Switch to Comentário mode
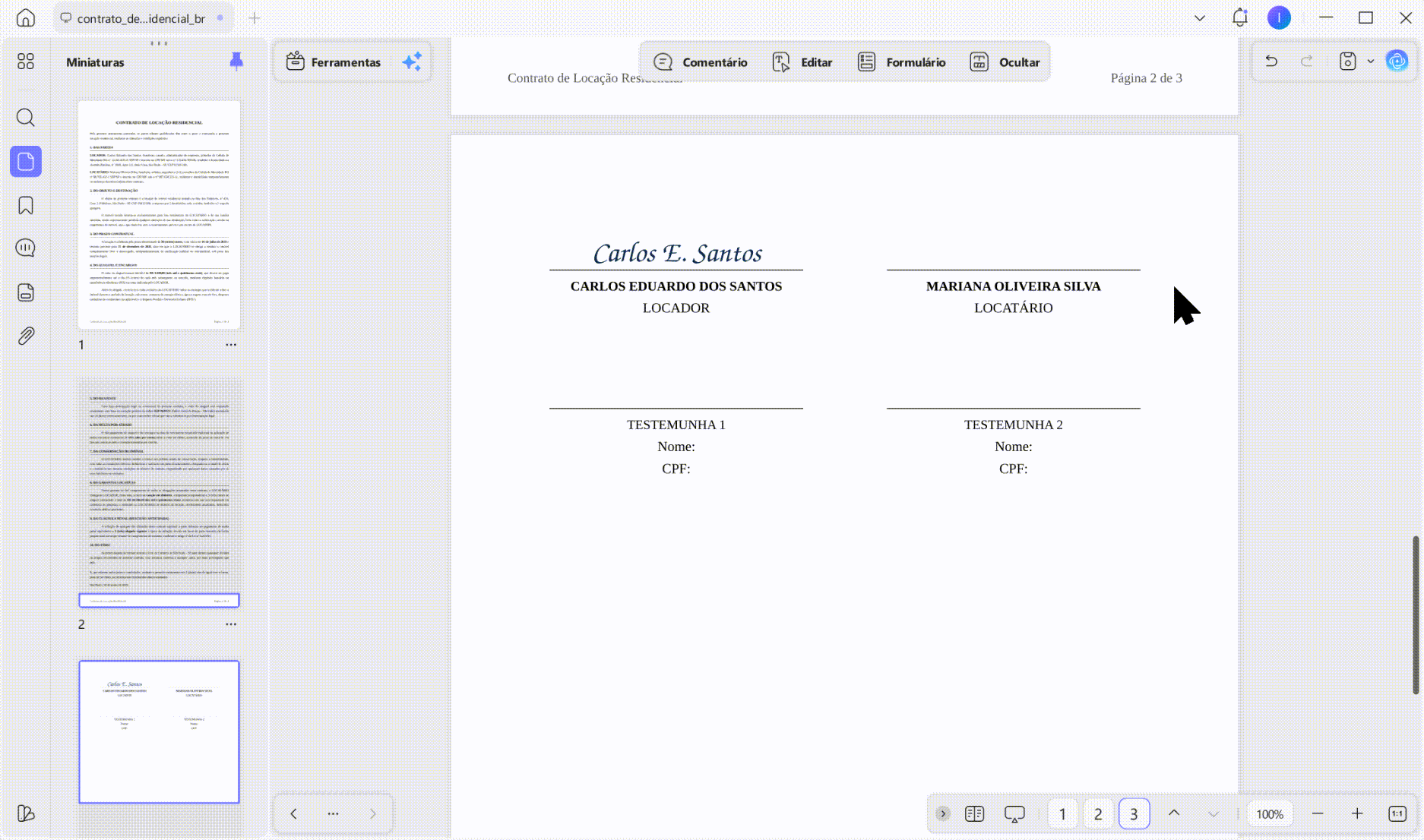This screenshot has height=840, width=1424. click(x=700, y=62)
